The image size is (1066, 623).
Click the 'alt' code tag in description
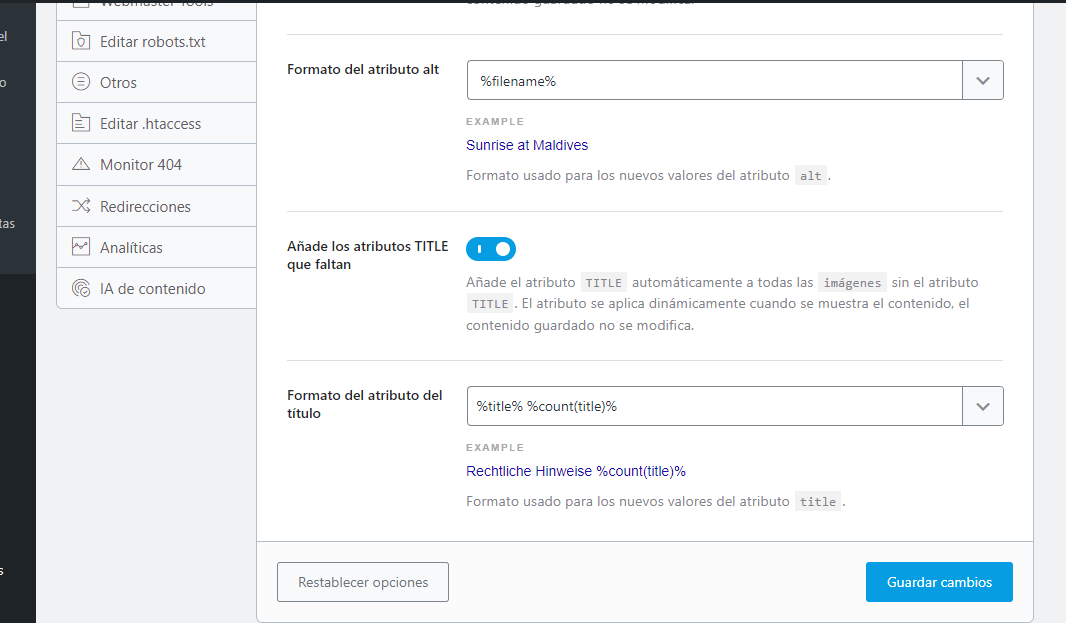tap(810, 175)
